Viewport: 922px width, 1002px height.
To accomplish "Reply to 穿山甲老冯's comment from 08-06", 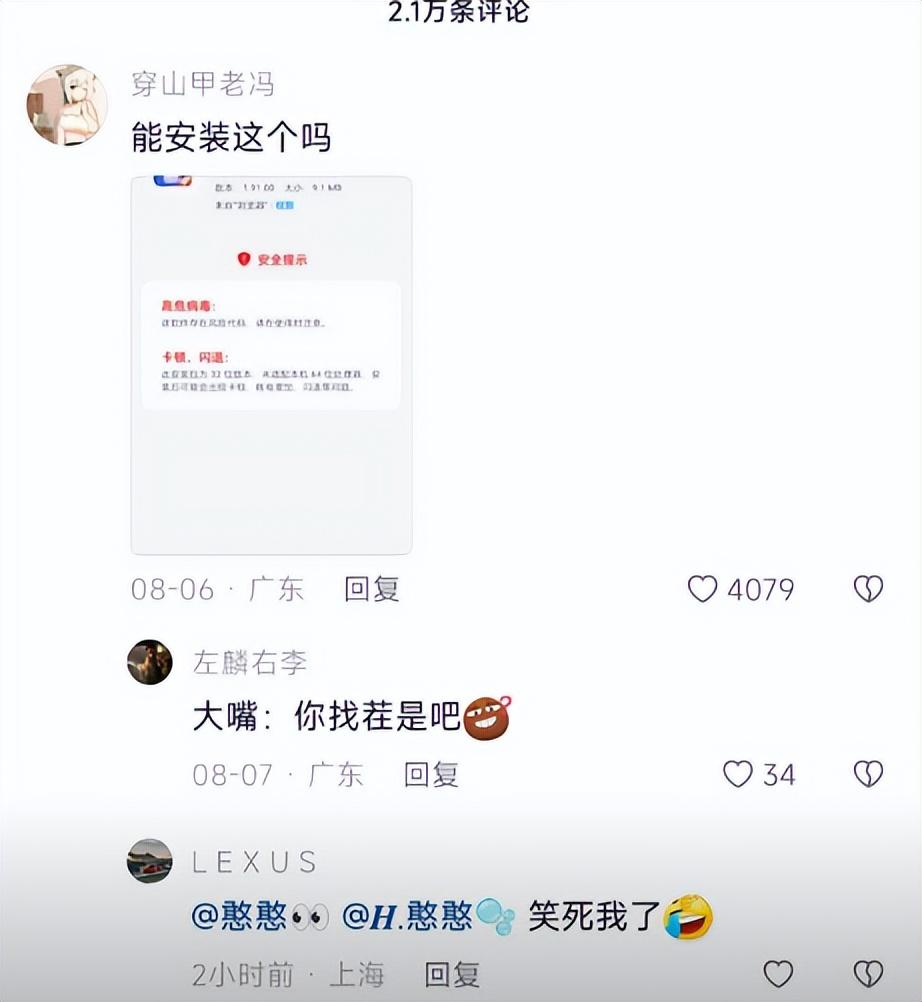I will click(372, 589).
